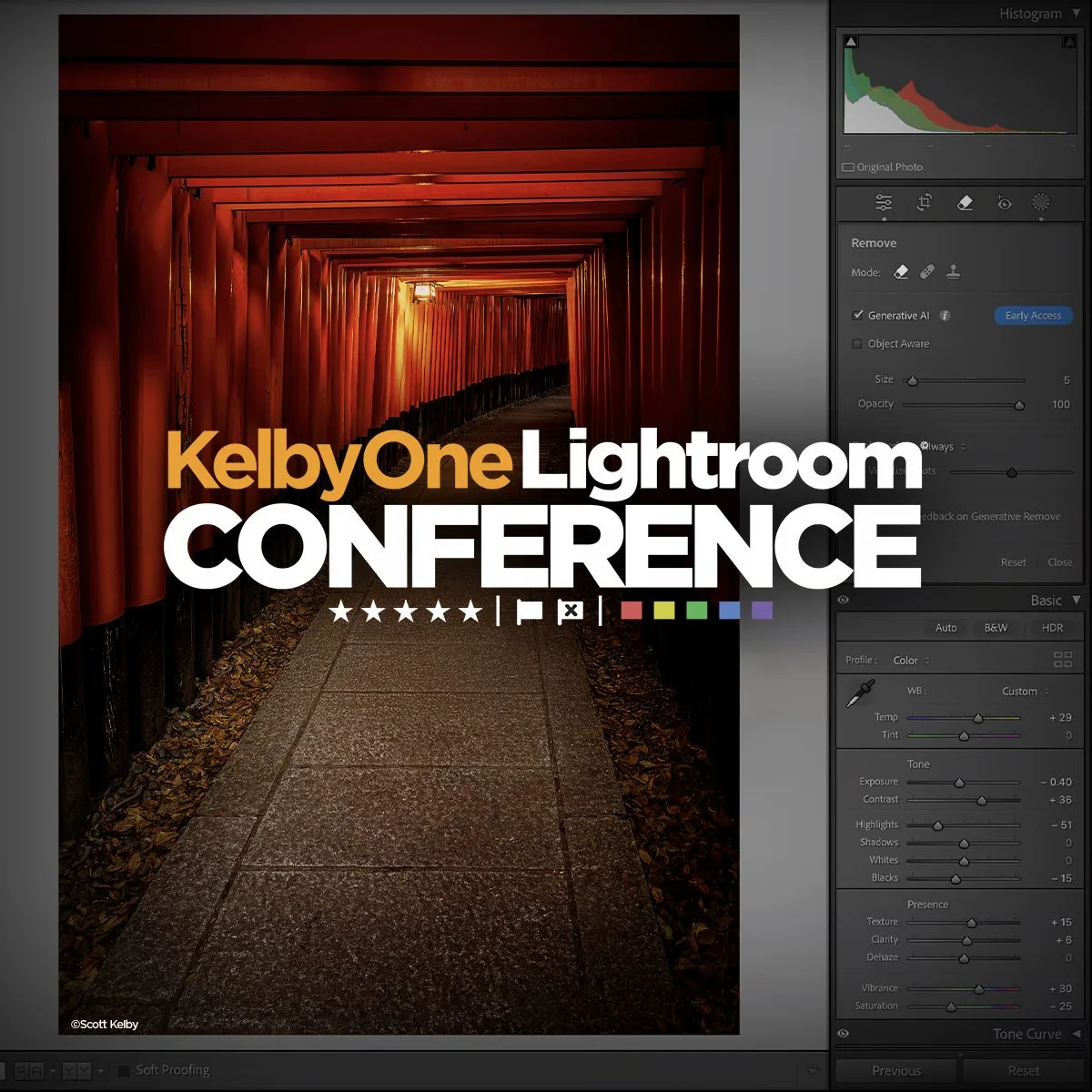This screenshot has height=1092, width=1092.
Task: Toggle the Tone Curve panel eye switch
Action: coord(843,1034)
